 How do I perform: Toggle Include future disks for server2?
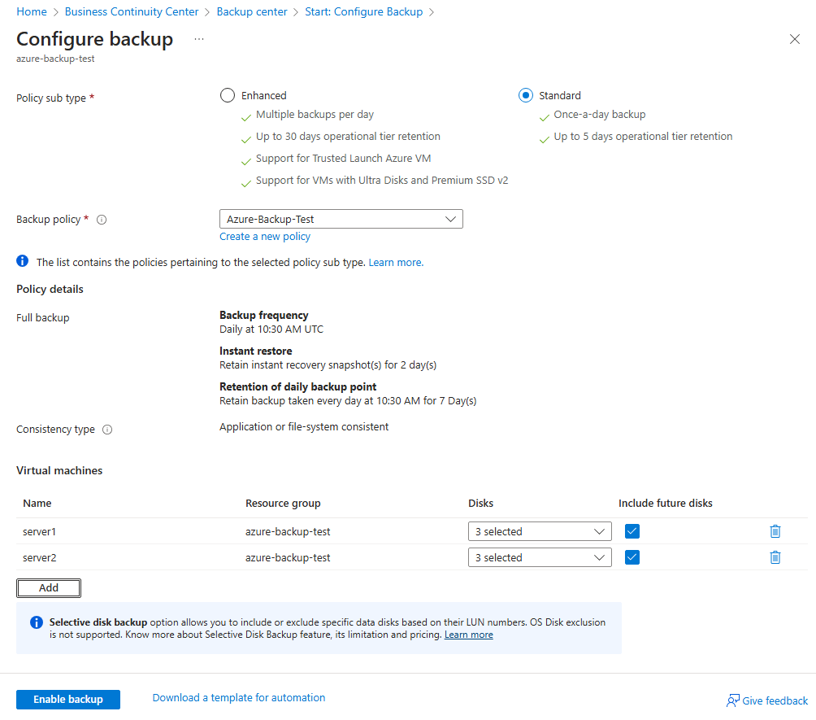click(632, 557)
